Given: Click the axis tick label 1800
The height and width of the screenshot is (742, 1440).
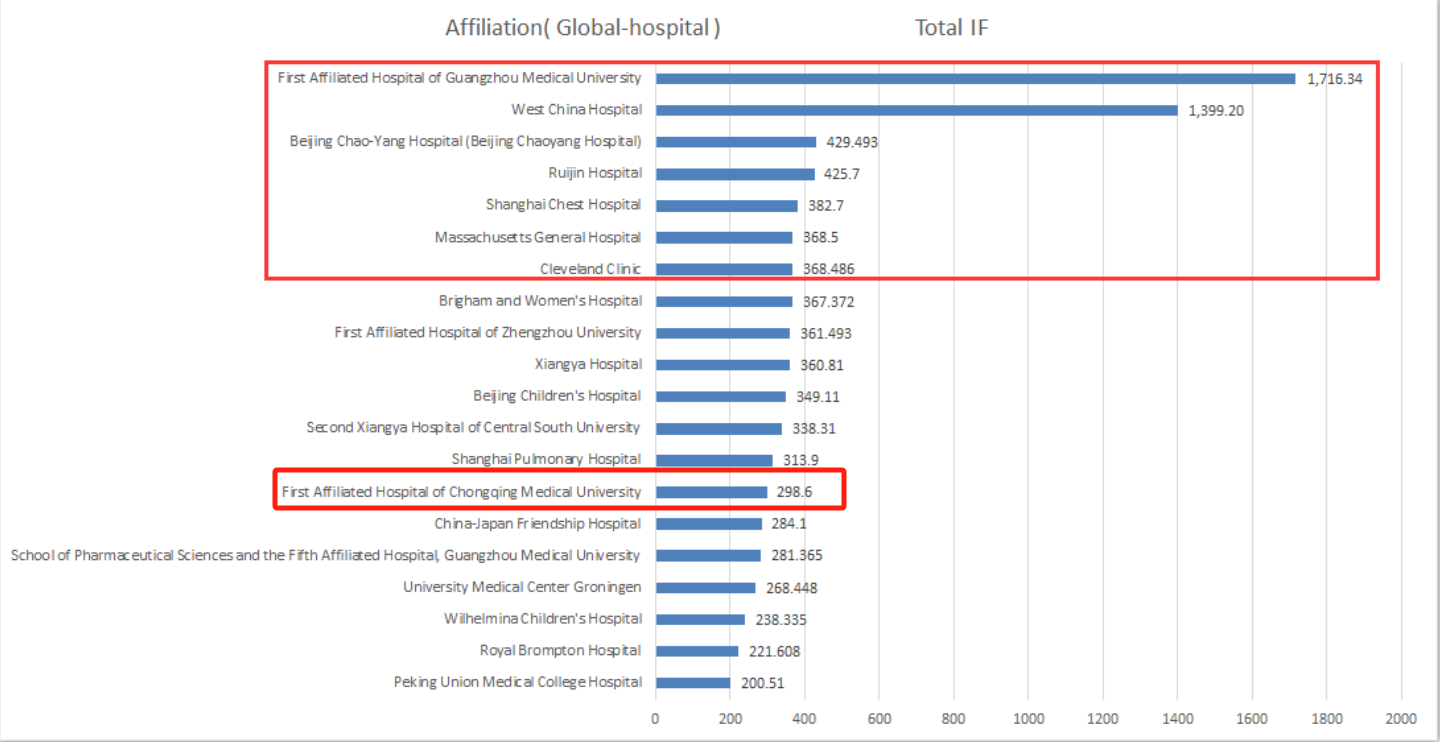Looking at the screenshot, I should tap(1326, 718).
